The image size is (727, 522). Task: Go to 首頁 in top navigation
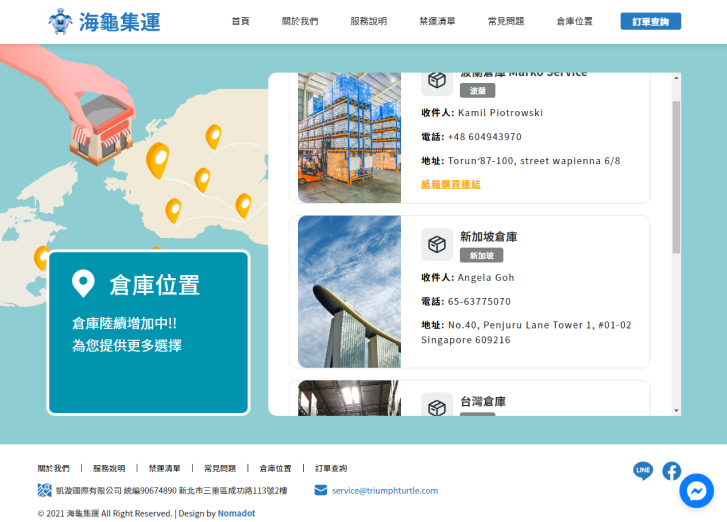tap(240, 21)
